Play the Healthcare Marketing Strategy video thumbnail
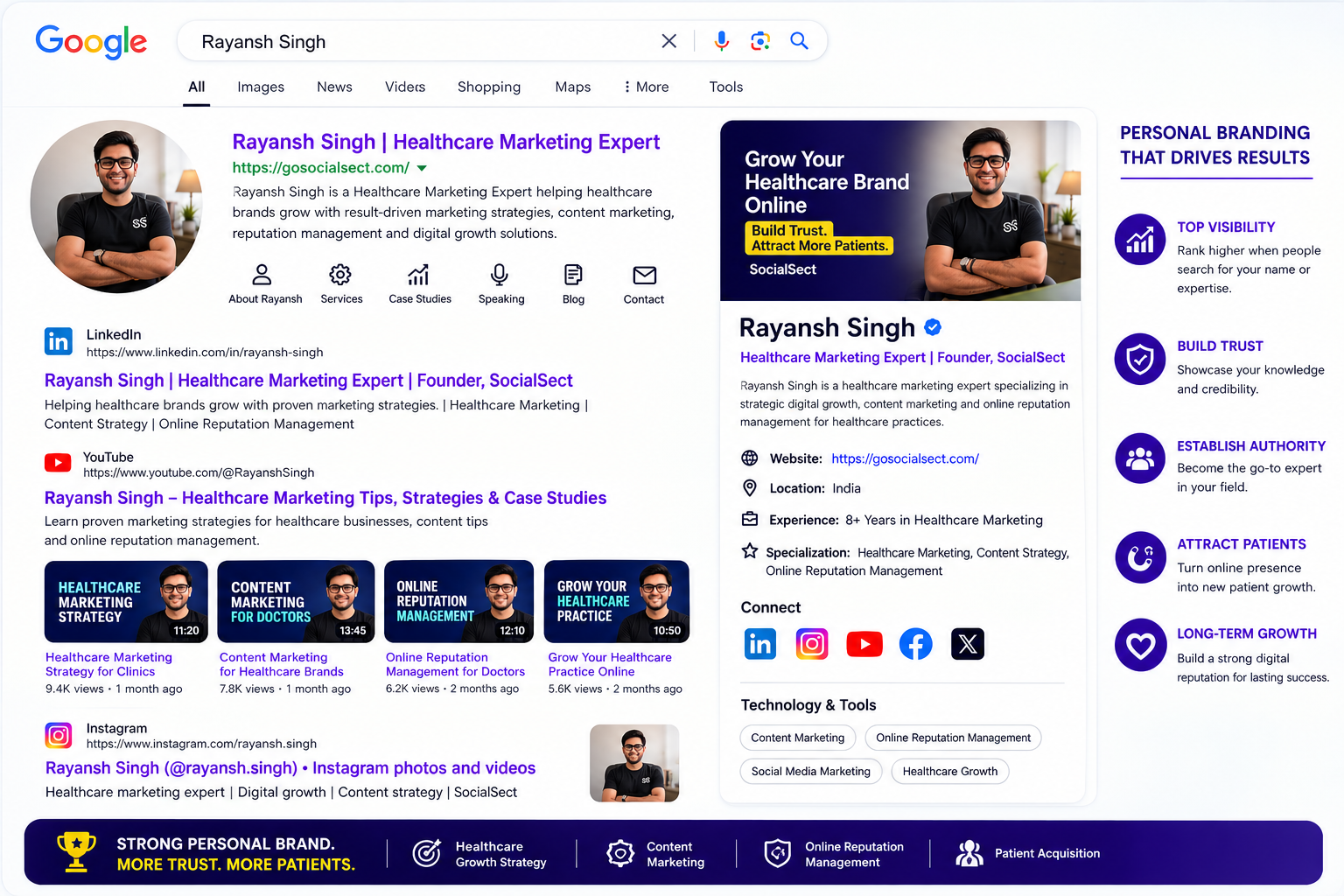Screen dimensions: 1344x896 [126, 601]
